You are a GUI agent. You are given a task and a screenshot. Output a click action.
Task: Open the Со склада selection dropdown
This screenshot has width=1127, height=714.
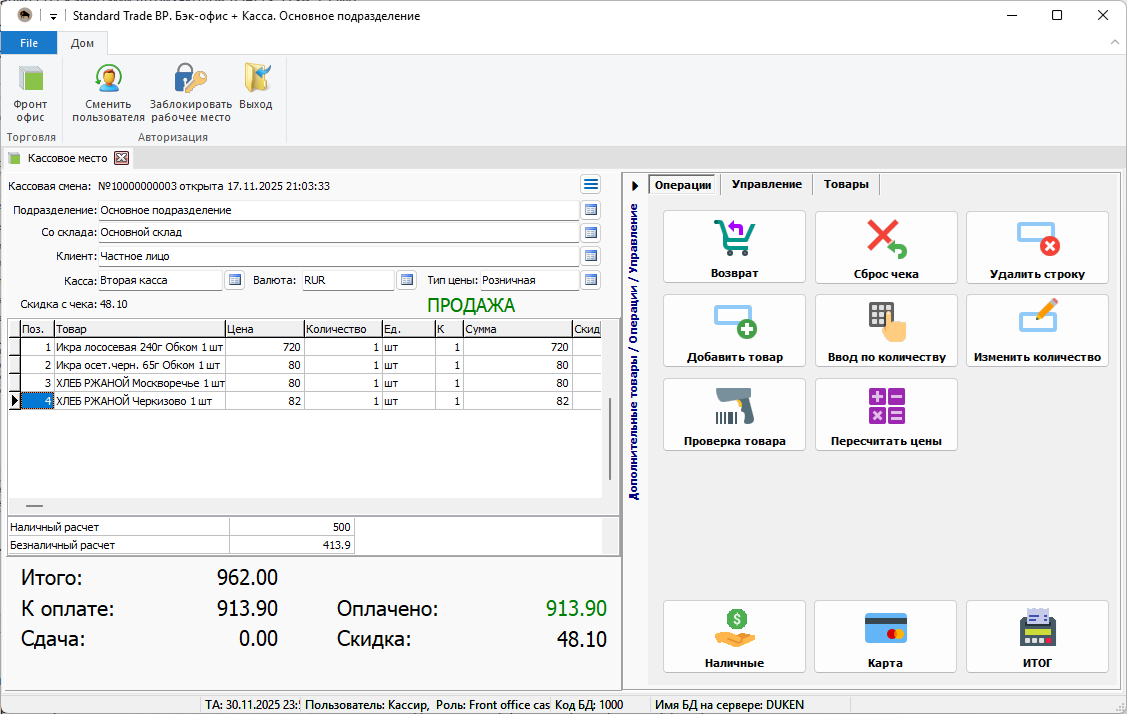tap(591, 232)
